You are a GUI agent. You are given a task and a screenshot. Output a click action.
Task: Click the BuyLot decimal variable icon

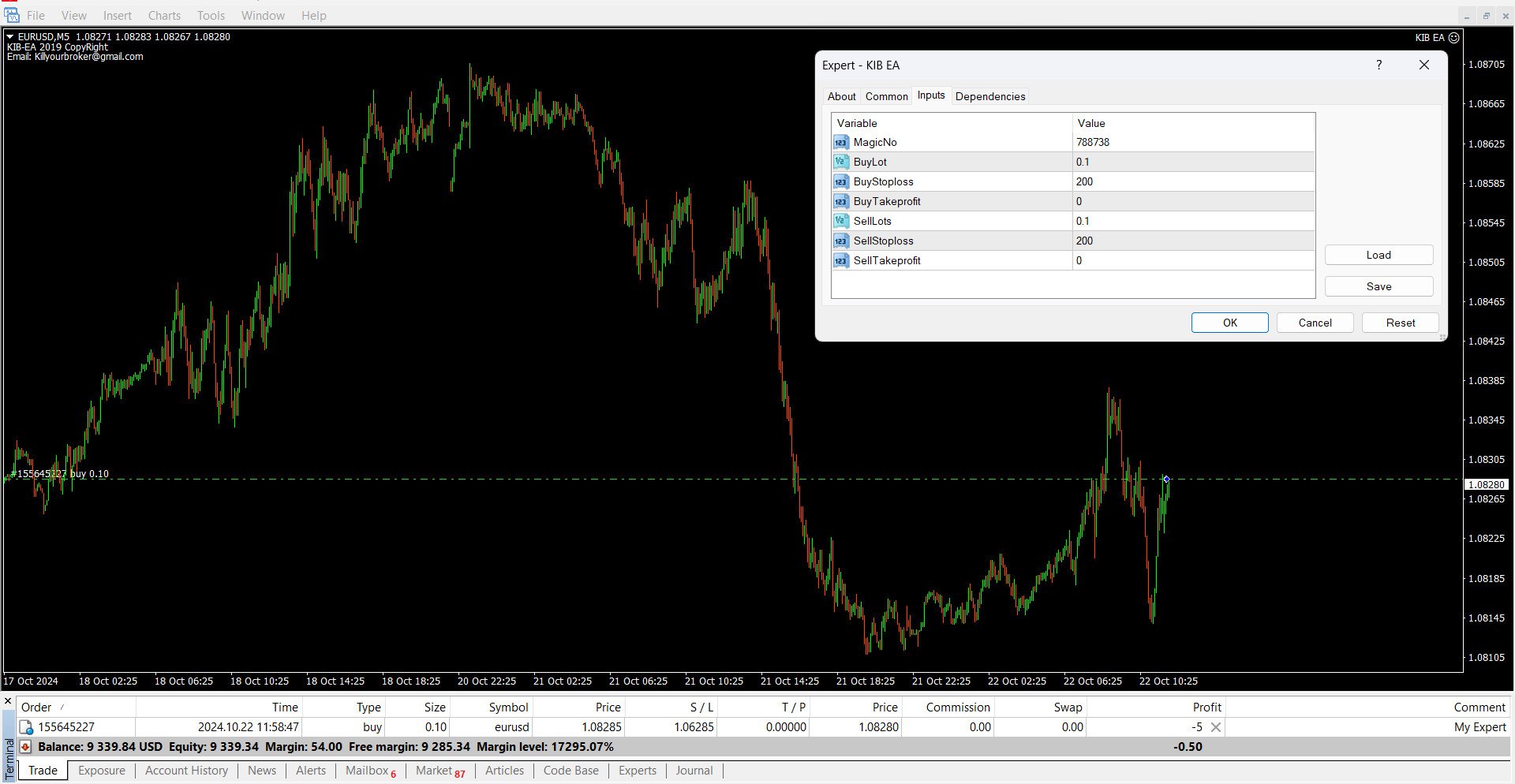[840, 162]
